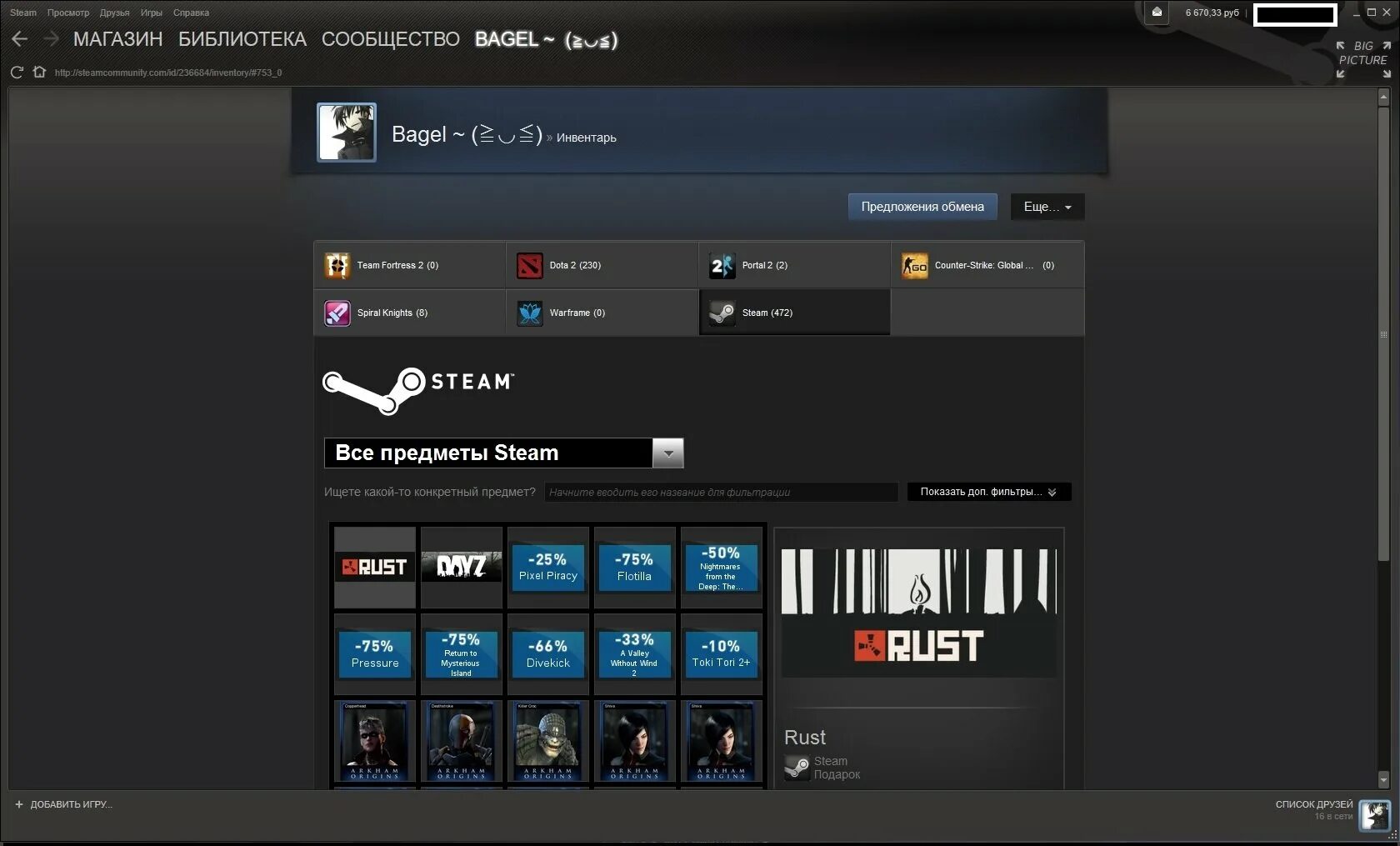The height and width of the screenshot is (846, 1400).
Task: Expand Показать доп. фильтры
Action: tap(989, 492)
